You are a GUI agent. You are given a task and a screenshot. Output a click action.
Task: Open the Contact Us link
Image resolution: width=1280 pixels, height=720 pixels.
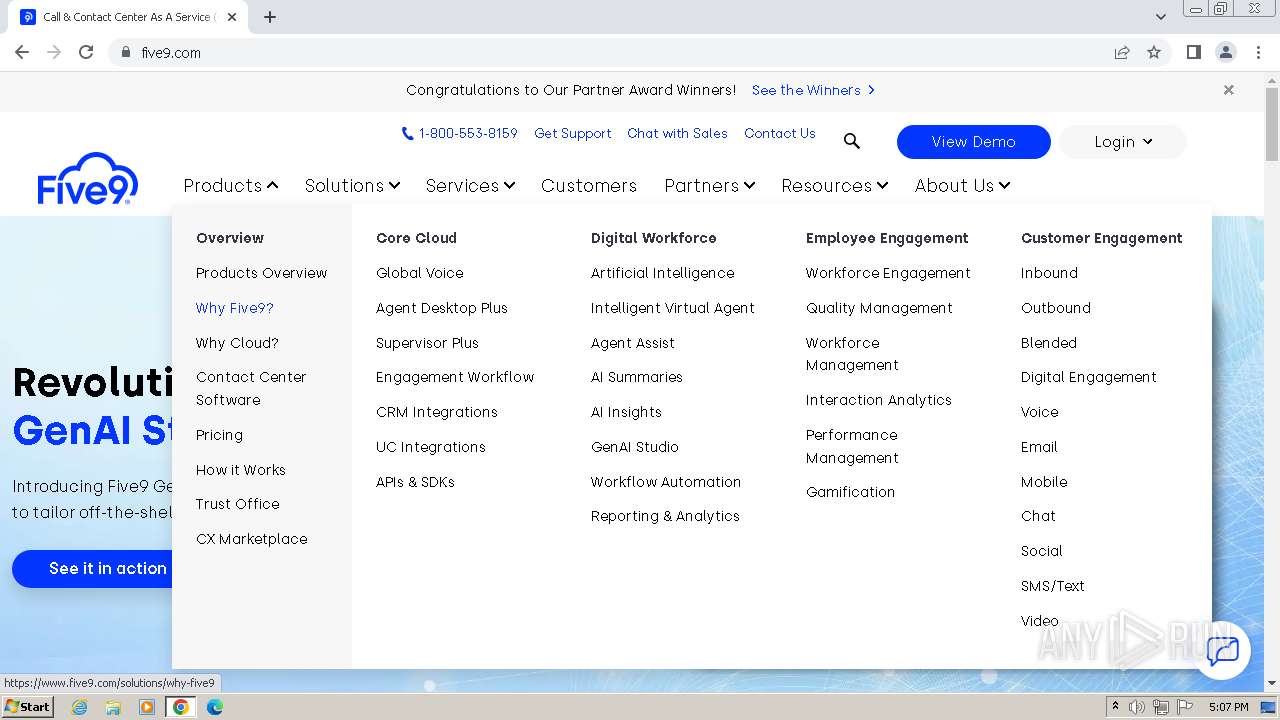[780, 133]
